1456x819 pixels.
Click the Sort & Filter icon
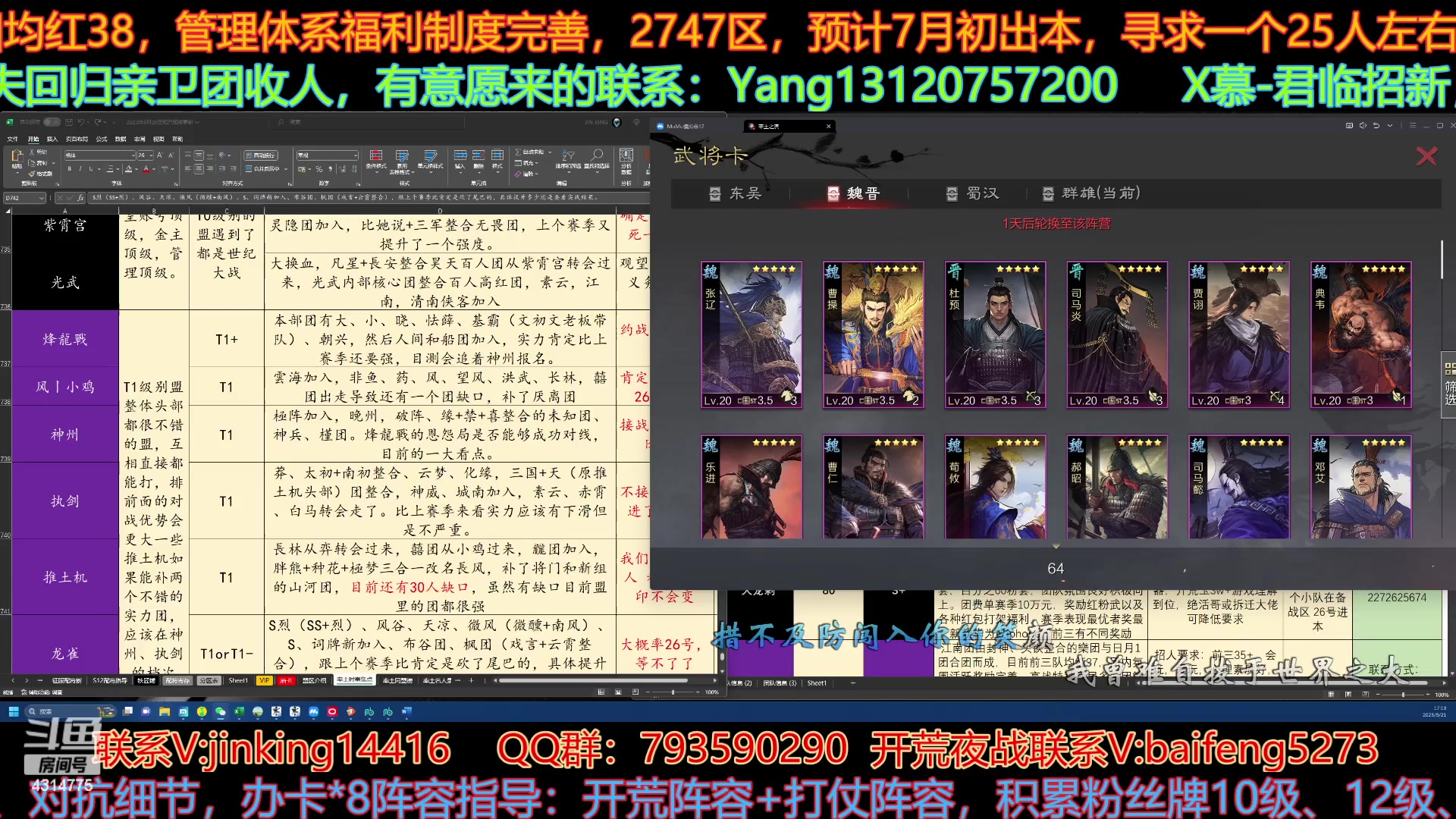click(x=568, y=155)
